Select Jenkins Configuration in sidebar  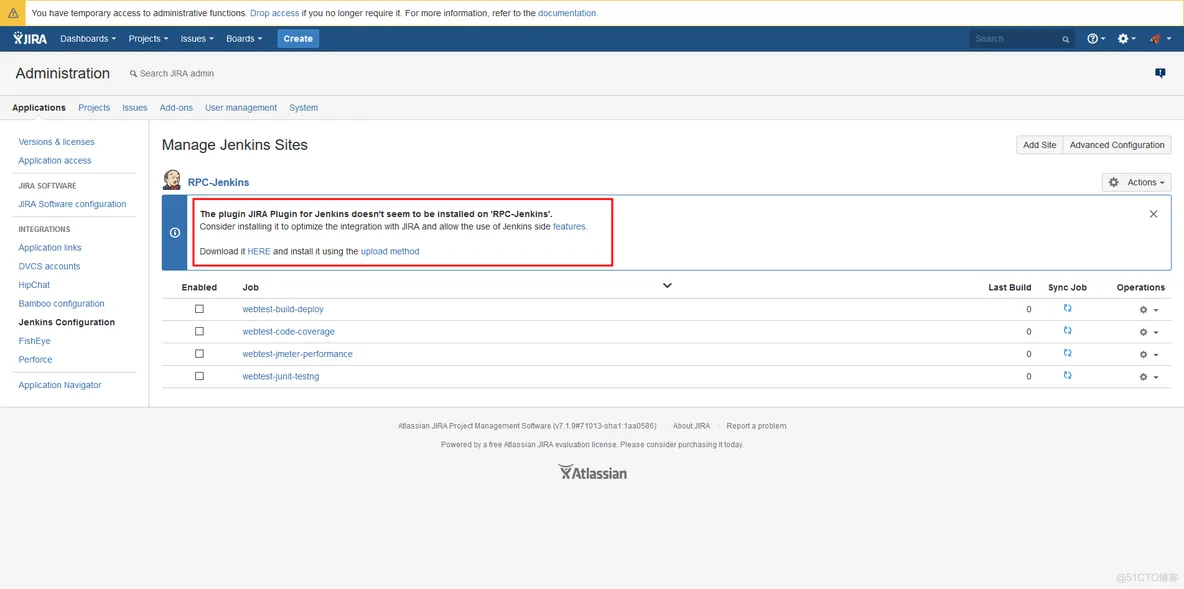coord(66,322)
